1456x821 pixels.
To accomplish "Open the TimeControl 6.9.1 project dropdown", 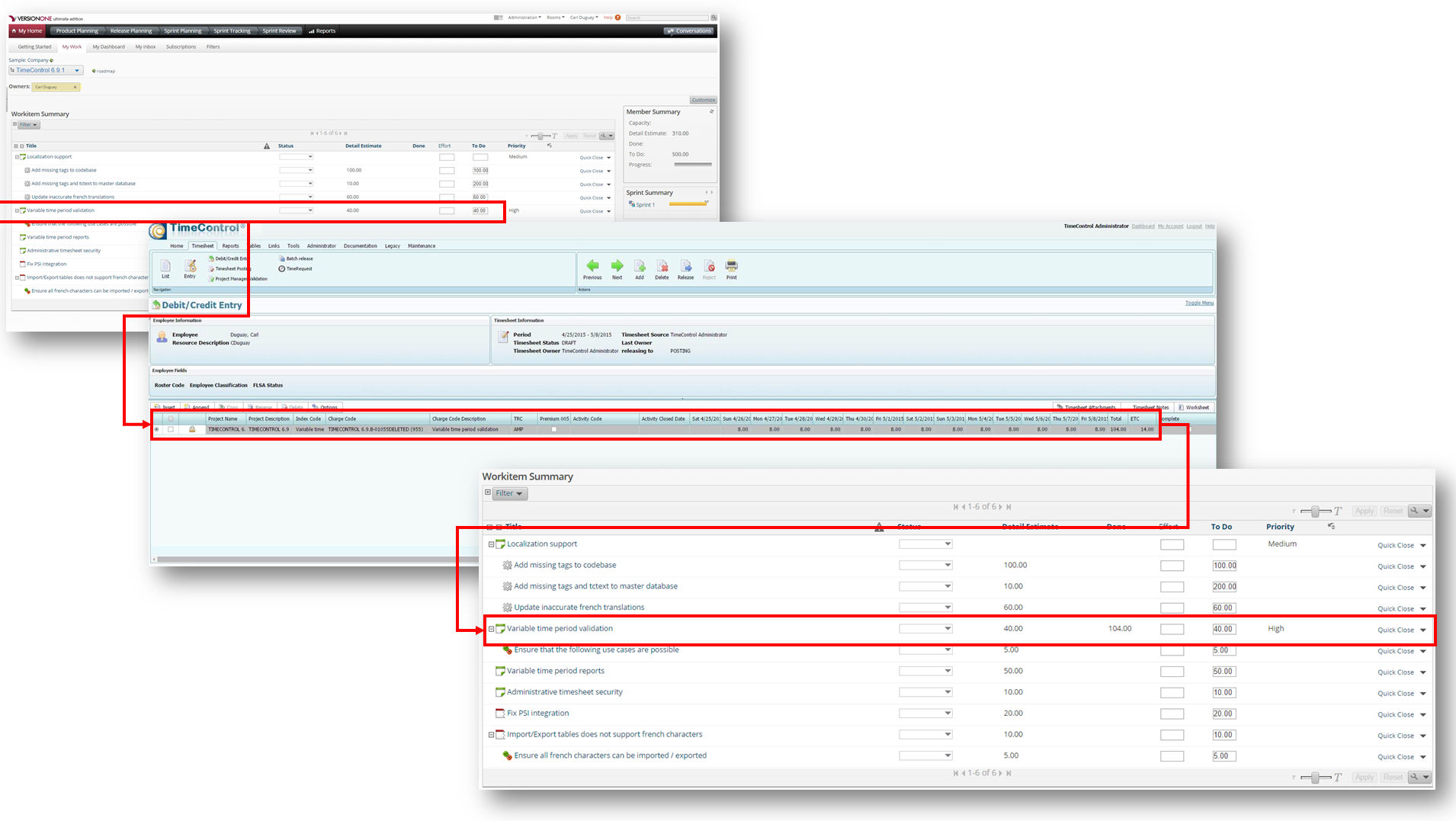I will coord(46,70).
